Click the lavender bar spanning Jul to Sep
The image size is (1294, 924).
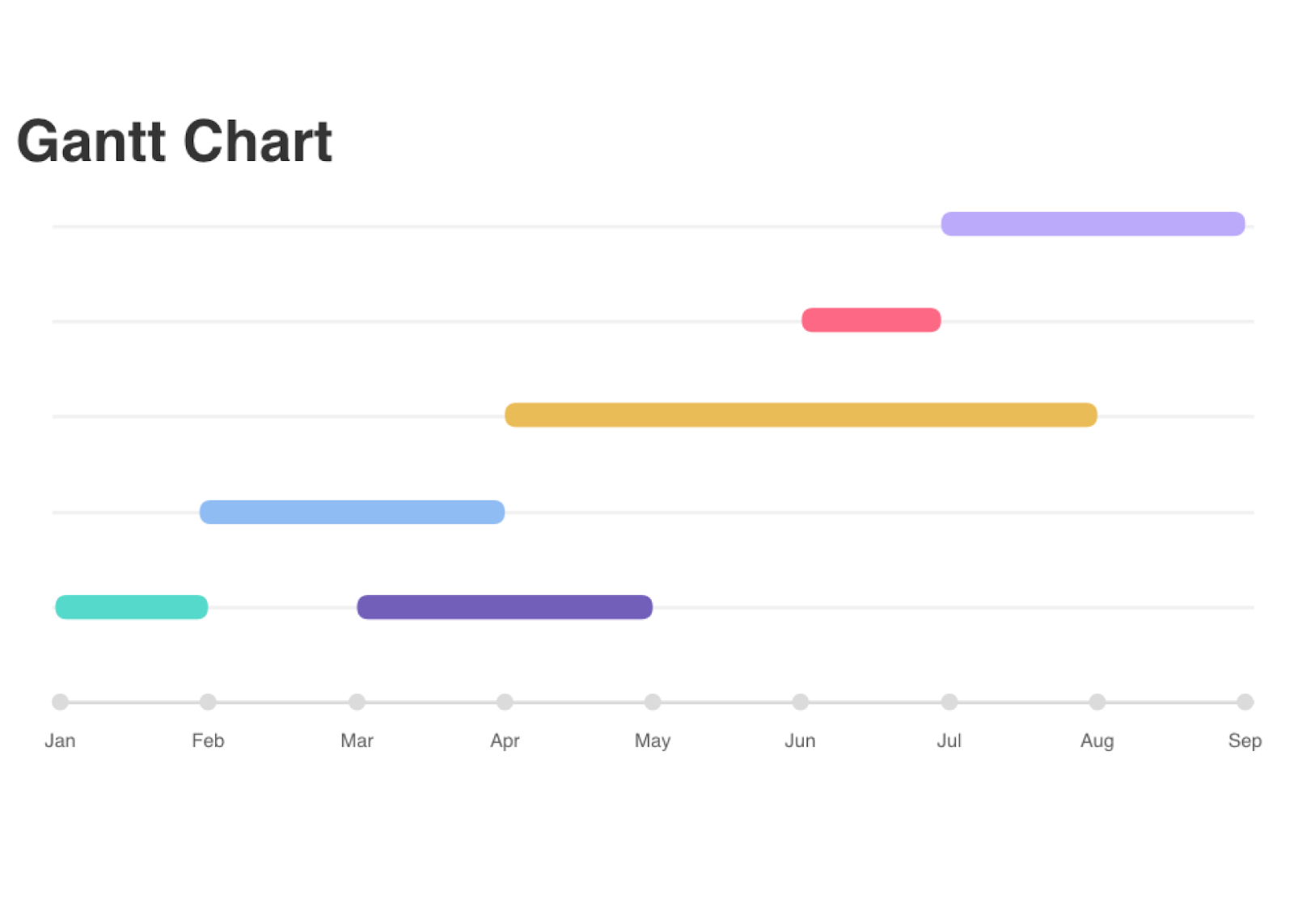coord(1093,224)
